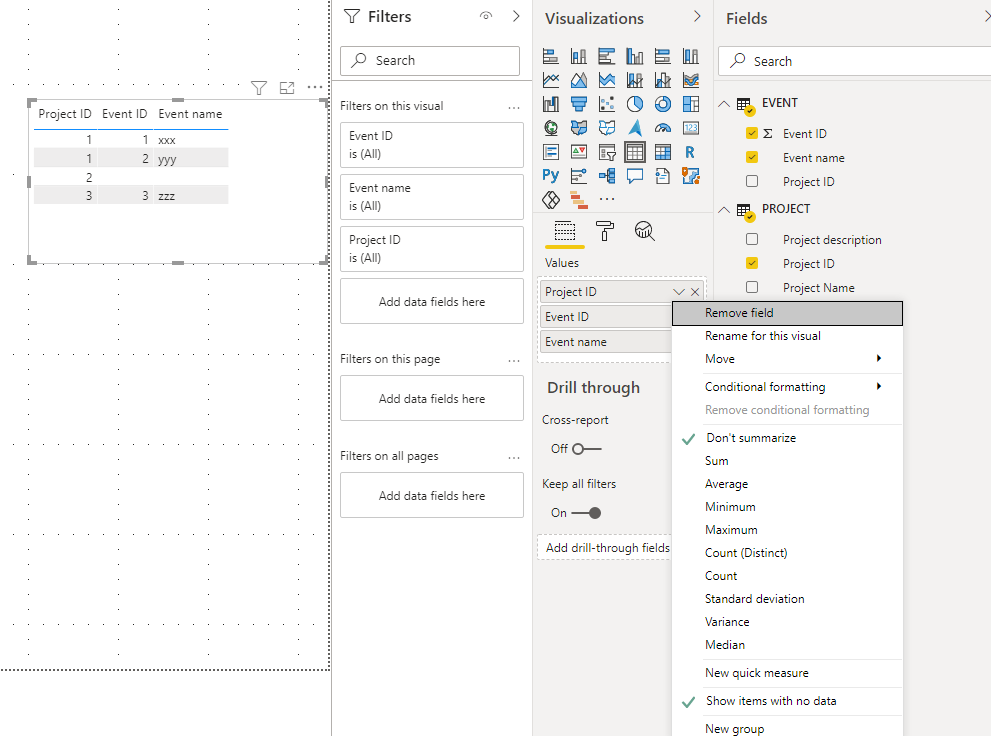Select Sum summarization option

click(787, 461)
